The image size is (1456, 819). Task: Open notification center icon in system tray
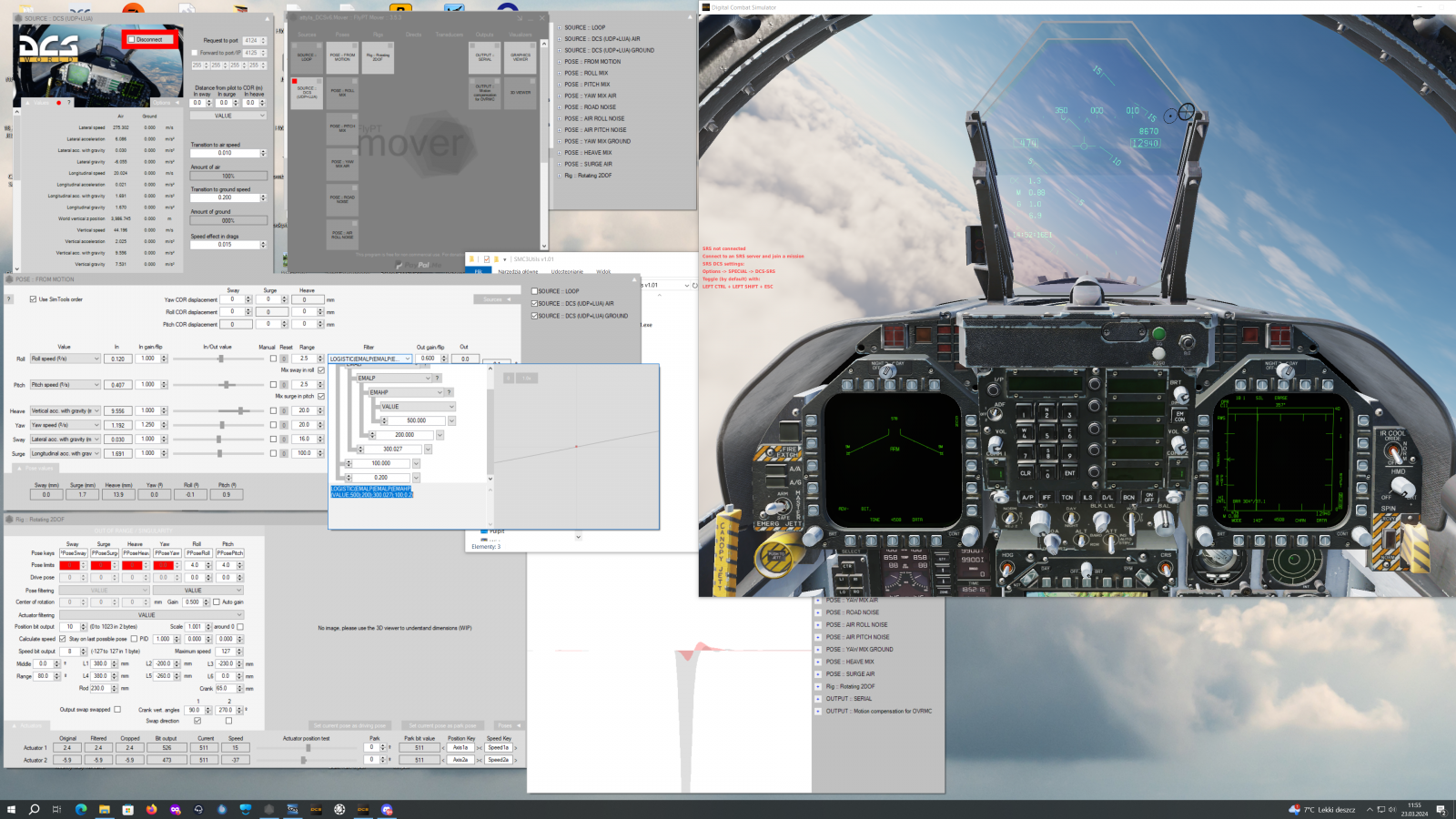click(1441, 809)
